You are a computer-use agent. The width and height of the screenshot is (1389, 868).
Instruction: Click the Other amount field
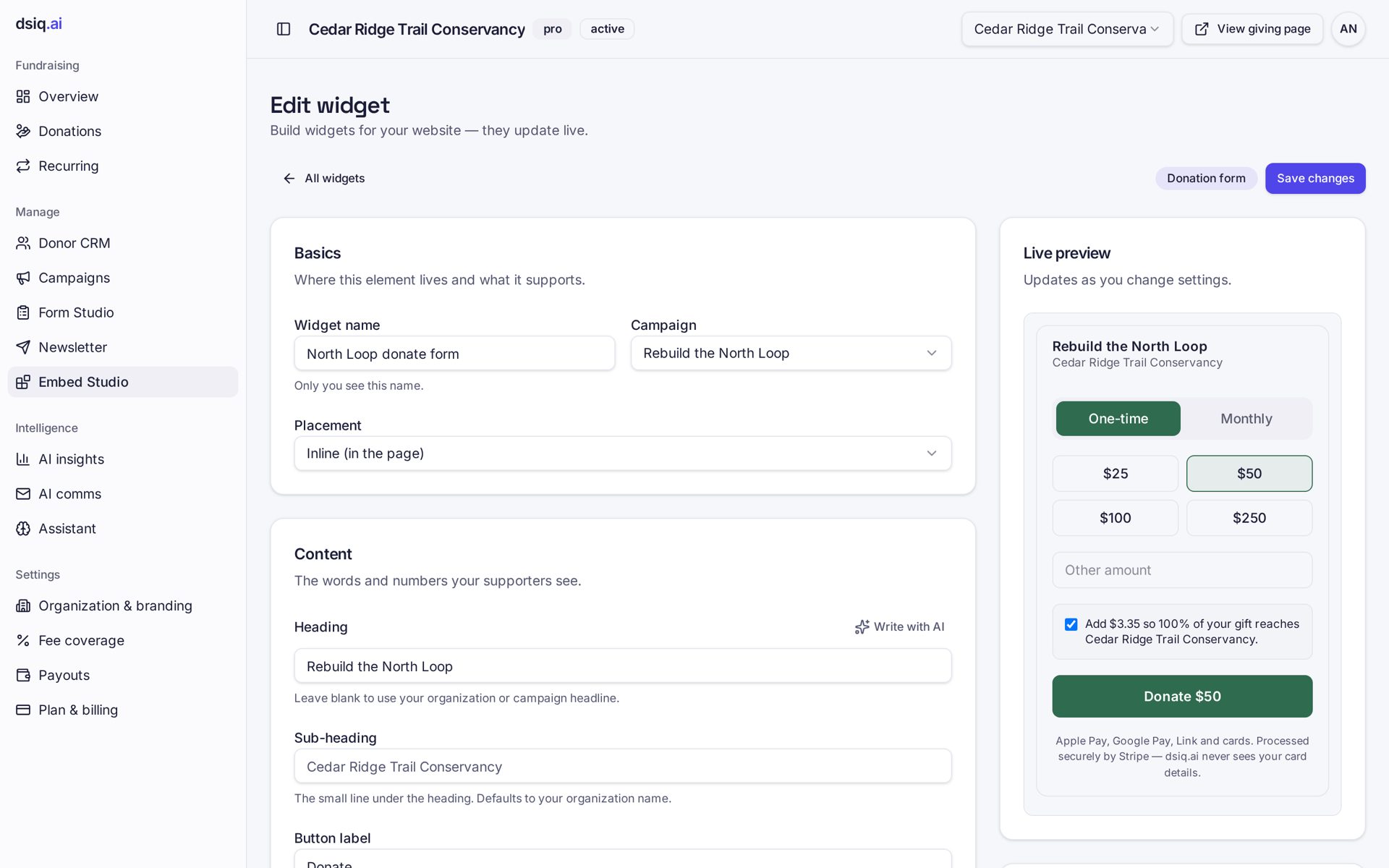tap(1182, 570)
